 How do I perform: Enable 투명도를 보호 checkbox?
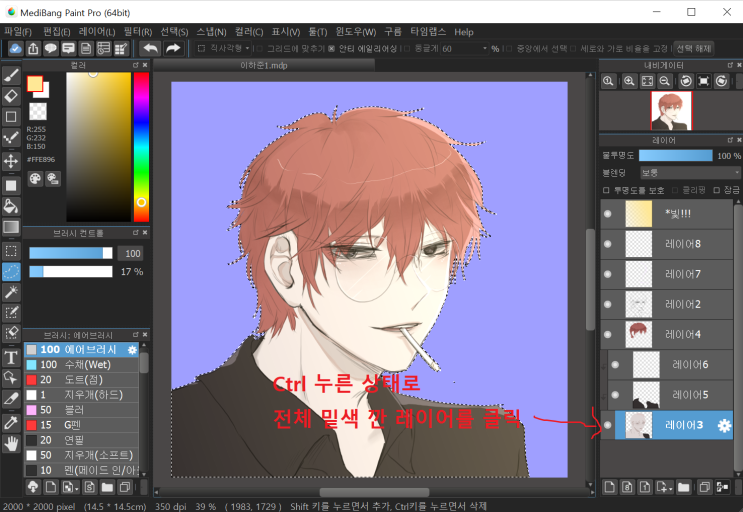pos(606,190)
